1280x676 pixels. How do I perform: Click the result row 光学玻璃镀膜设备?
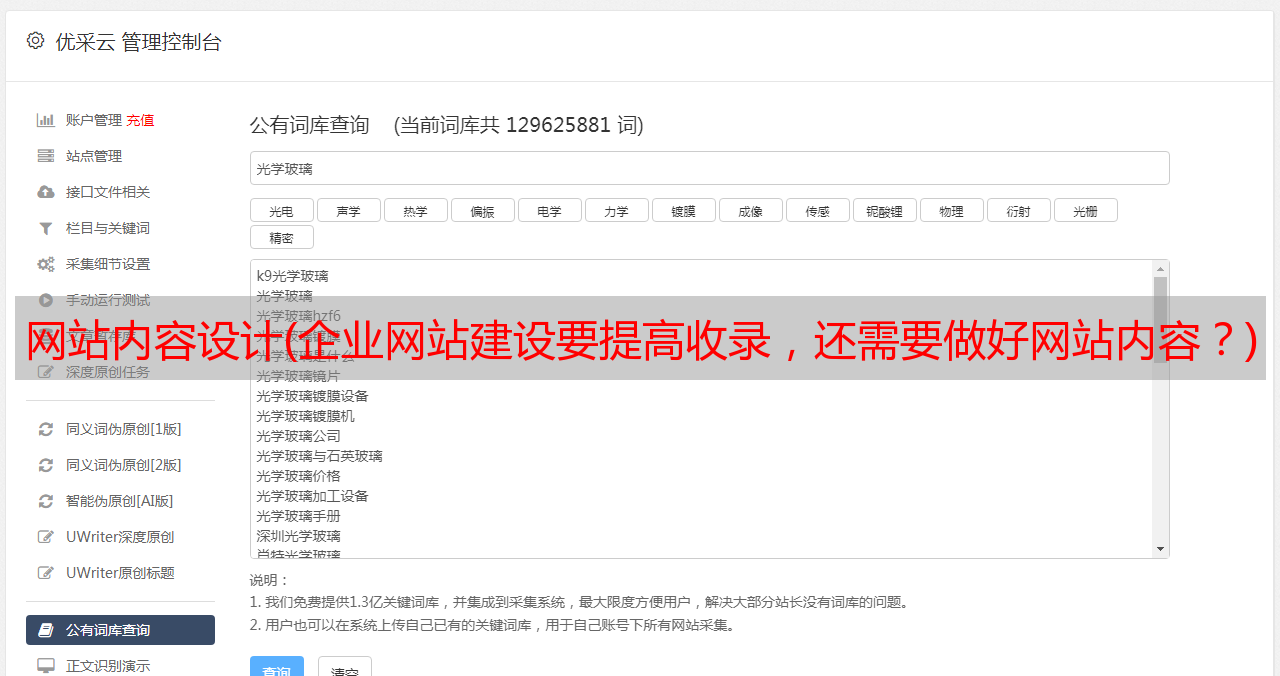(312, 396)
